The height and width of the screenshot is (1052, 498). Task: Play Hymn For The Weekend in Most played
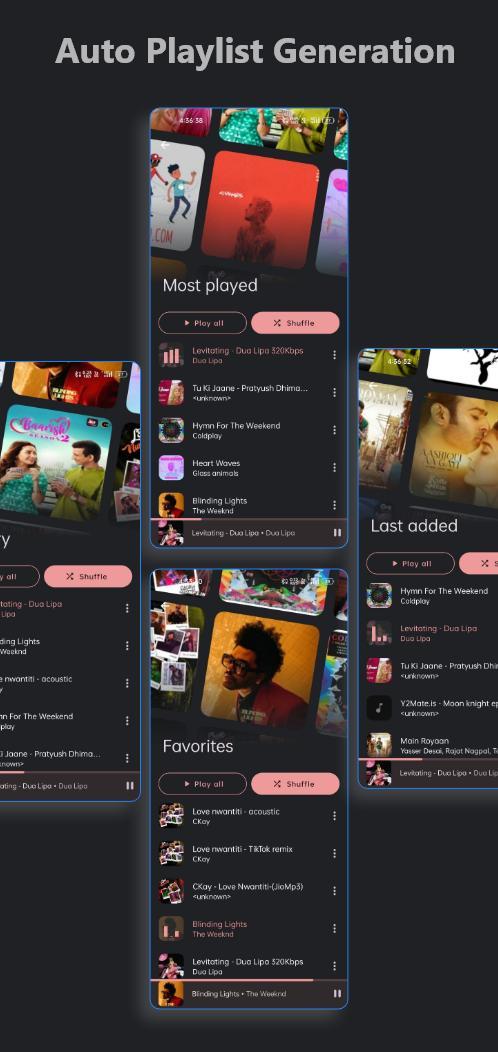point(249,430)
